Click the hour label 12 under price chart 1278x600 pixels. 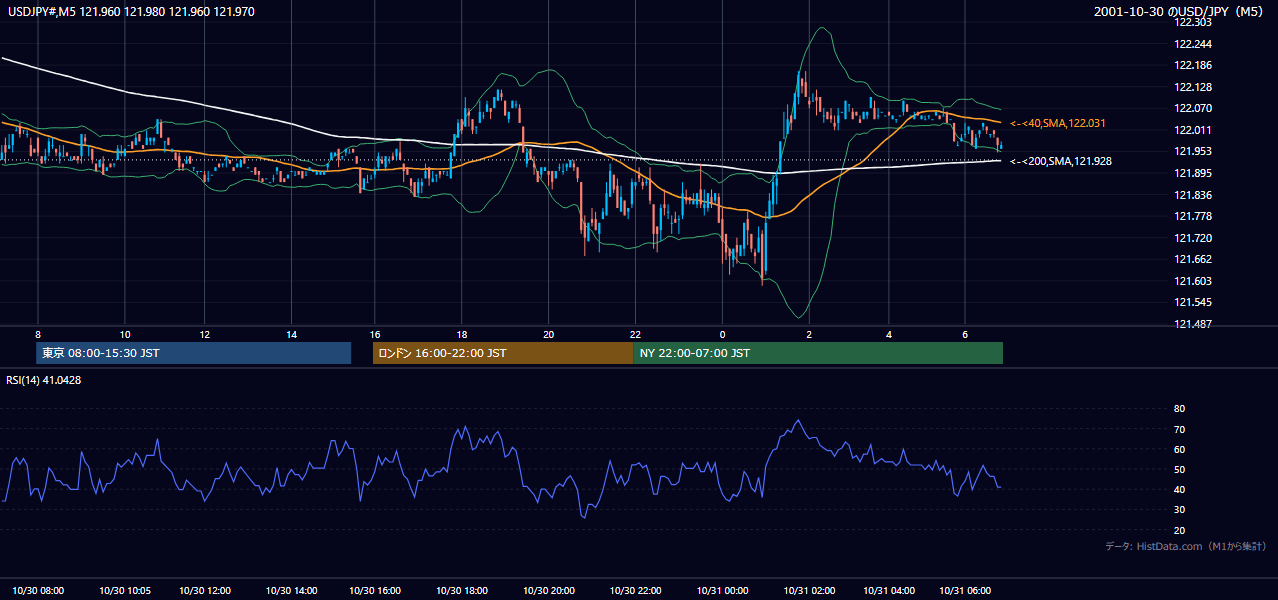coord(204,334)
